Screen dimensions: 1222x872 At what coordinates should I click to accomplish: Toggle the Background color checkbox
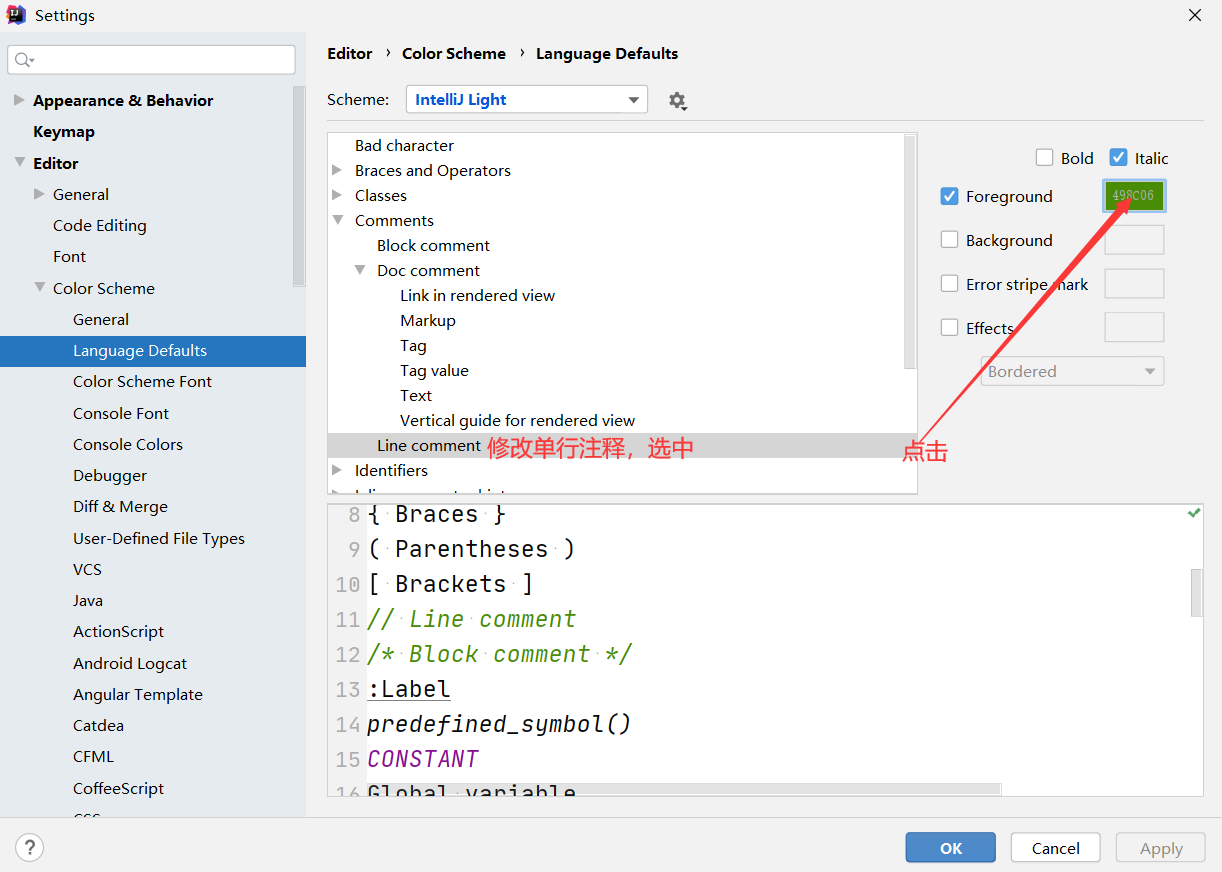point(950,240)
